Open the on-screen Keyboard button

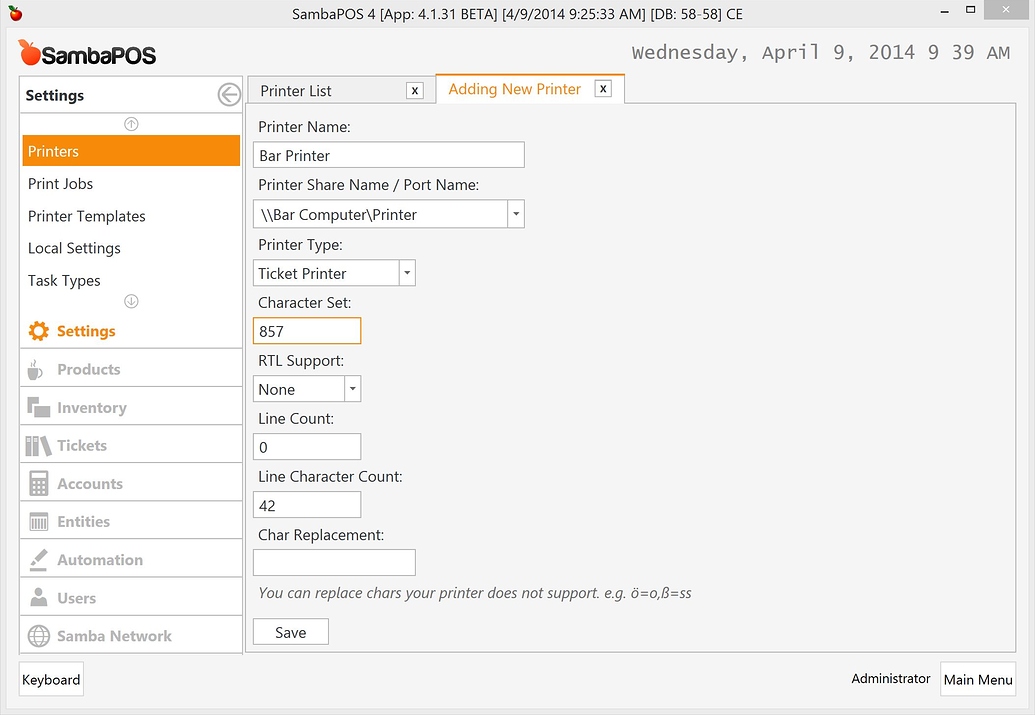[x=51, y=679]
